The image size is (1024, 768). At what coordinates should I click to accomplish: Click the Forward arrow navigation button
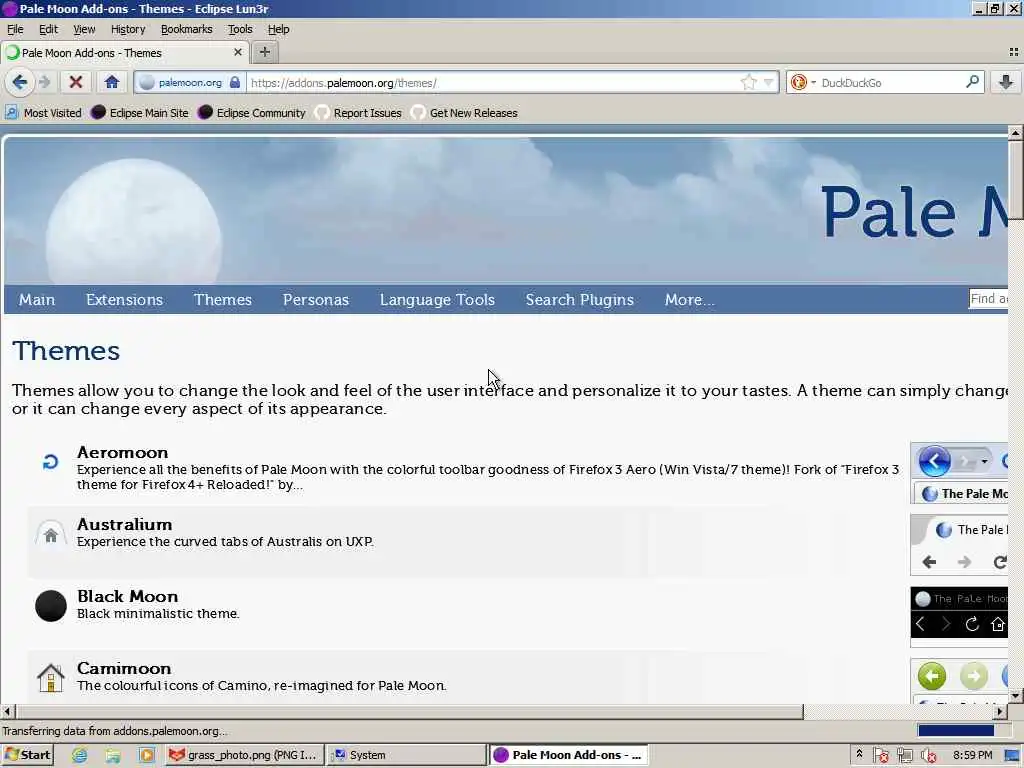(44, 82)
